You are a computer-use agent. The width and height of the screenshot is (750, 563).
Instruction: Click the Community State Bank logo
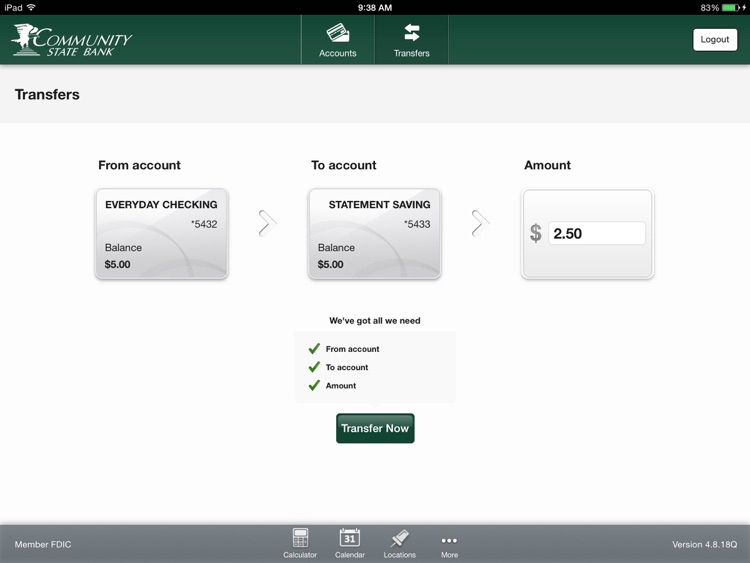72,40
